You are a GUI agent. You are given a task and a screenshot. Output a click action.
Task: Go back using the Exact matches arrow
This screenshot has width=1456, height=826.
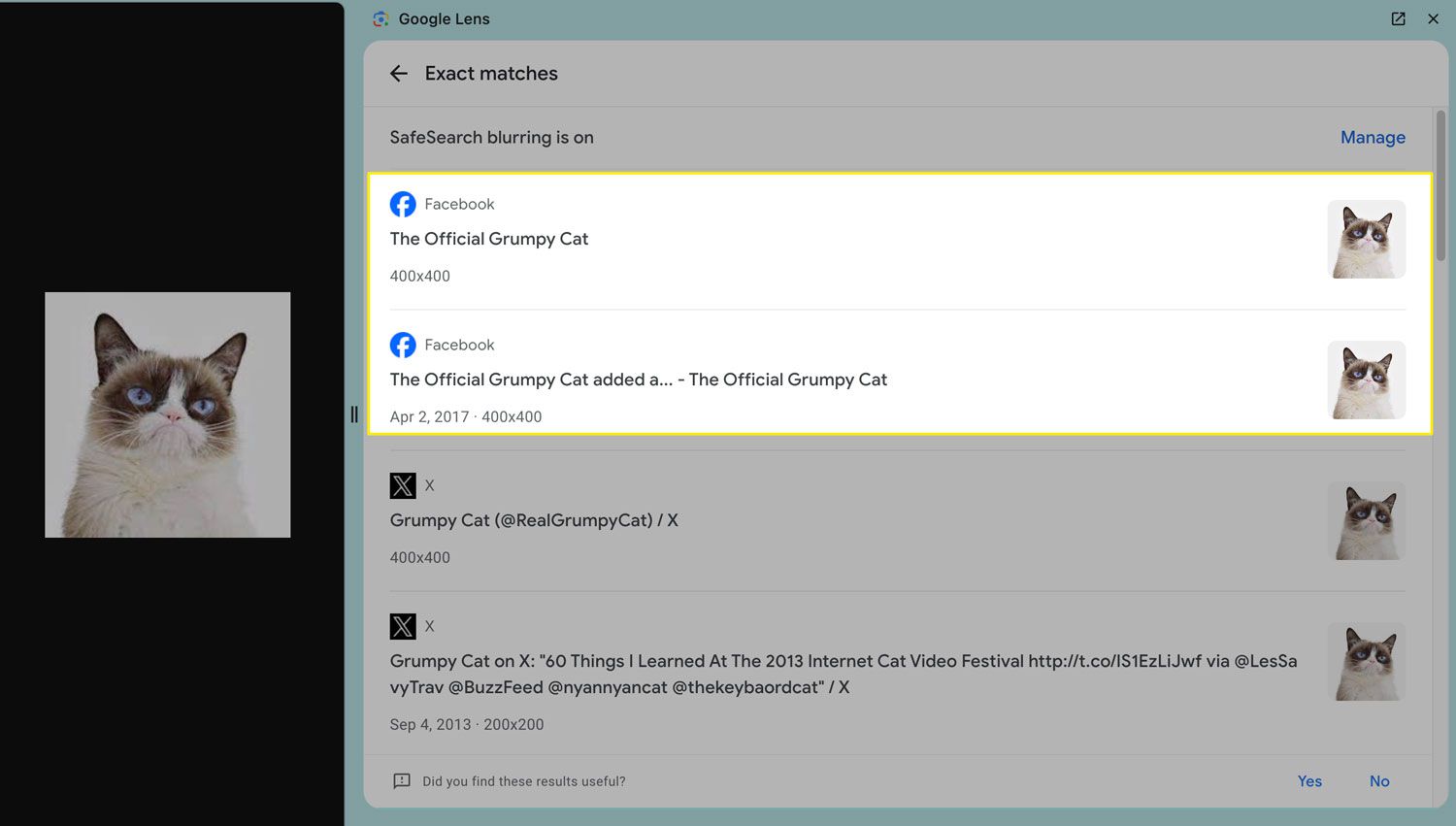click(x=399, y=74)
